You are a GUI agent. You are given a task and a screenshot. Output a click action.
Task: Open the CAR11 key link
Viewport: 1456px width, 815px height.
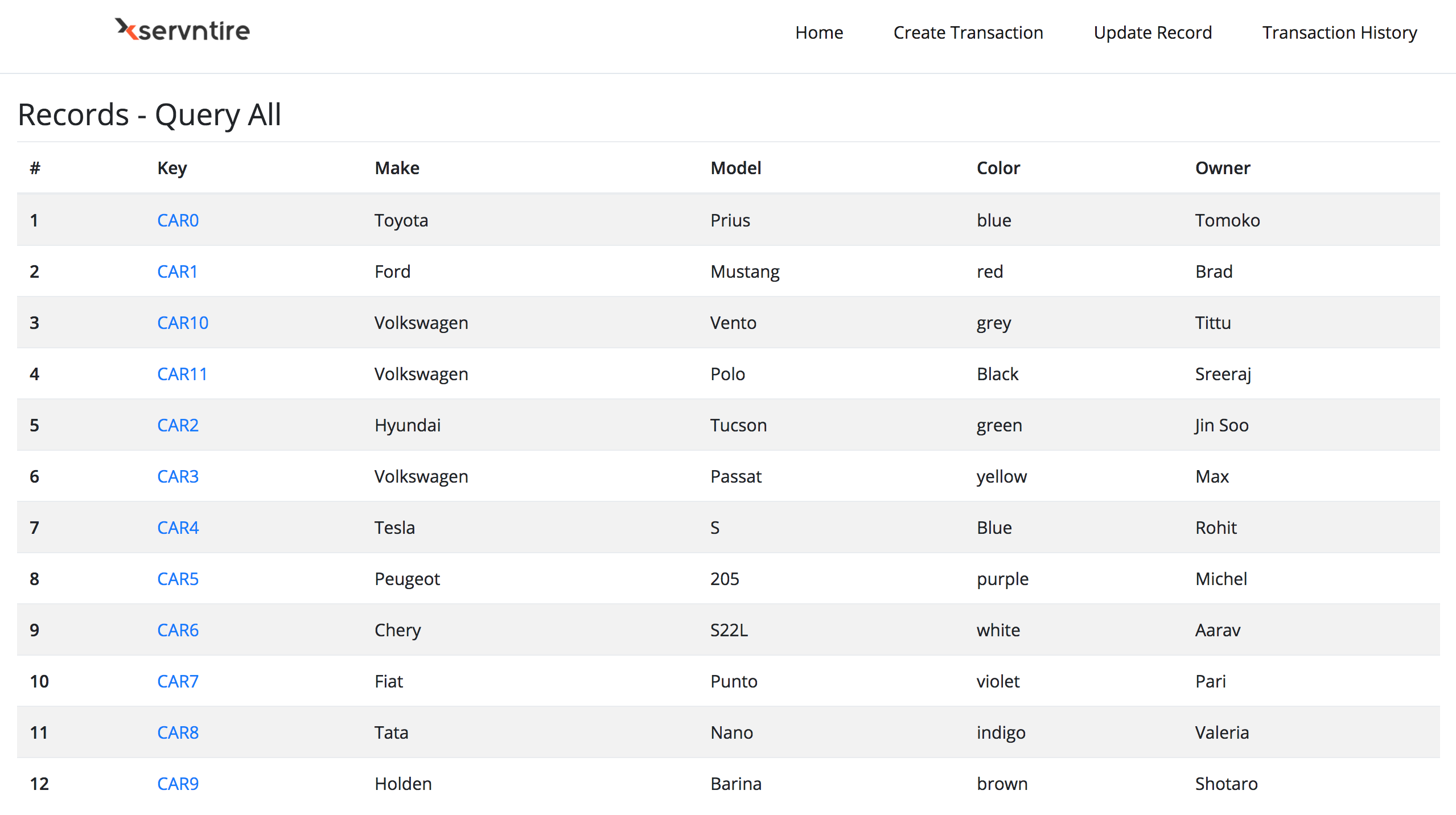[x=182, y=374]
